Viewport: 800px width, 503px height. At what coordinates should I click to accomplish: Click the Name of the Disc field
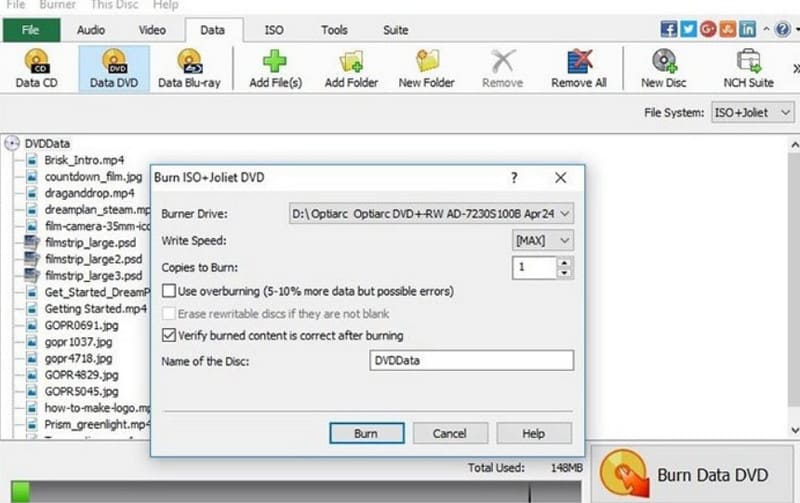click(470, 360)
